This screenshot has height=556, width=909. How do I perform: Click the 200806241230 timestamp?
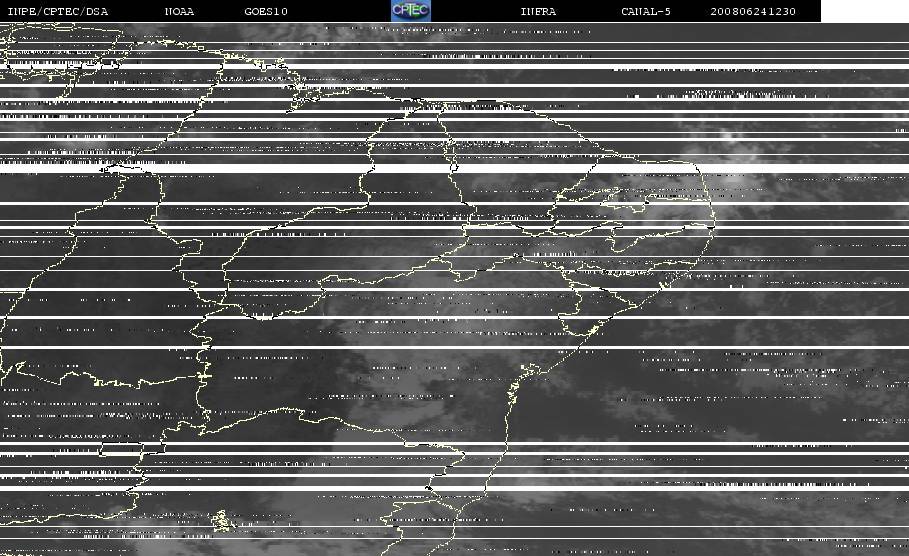tap(753, 11)
